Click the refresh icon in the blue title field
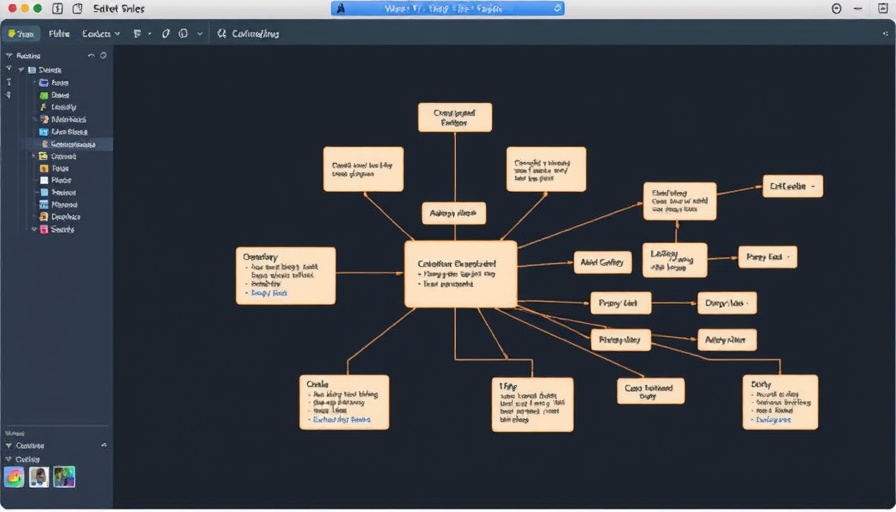The height and width of the screenshot is (512, 896). [558, 8]
